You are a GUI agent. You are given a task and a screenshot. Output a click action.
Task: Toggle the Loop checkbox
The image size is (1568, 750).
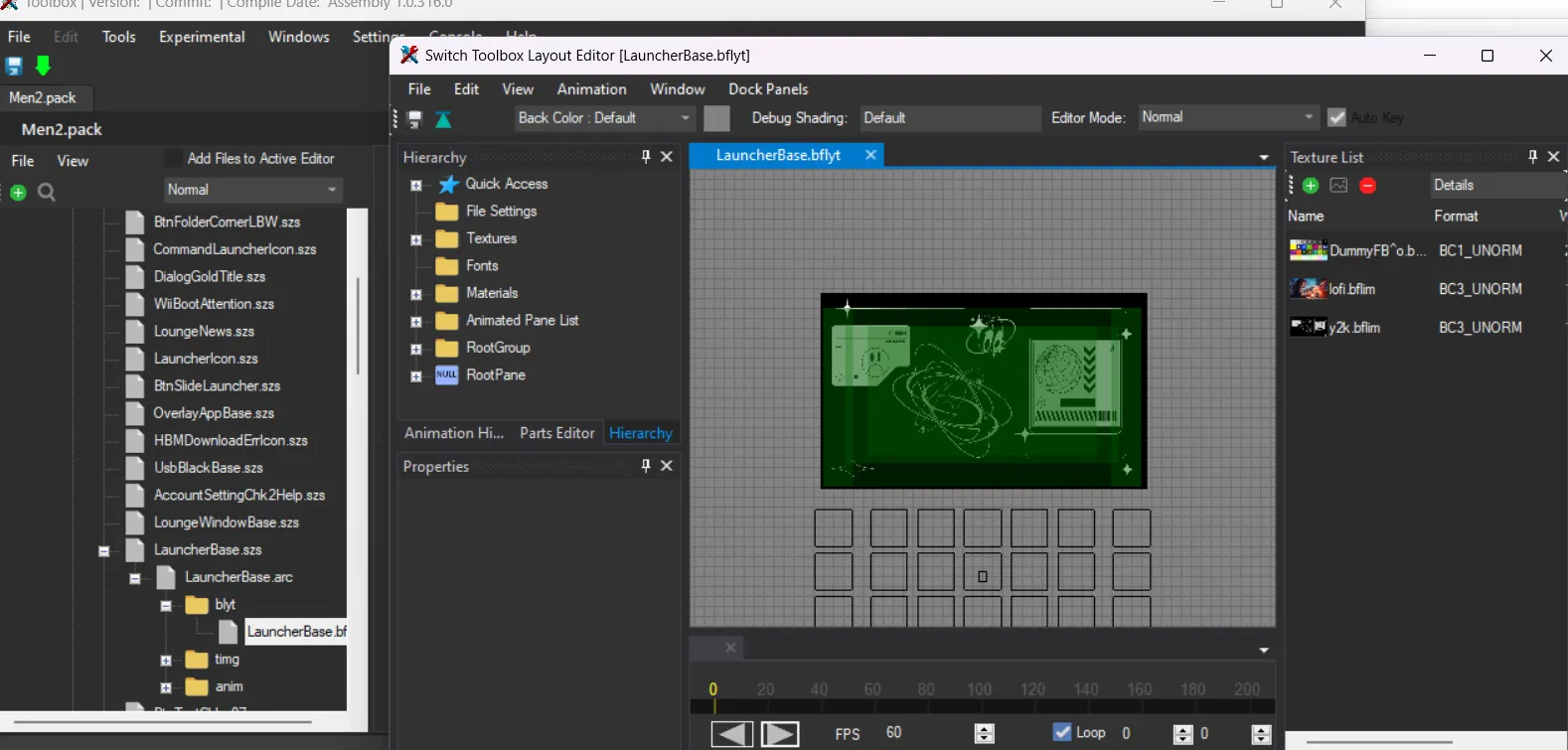(1062, 732)
